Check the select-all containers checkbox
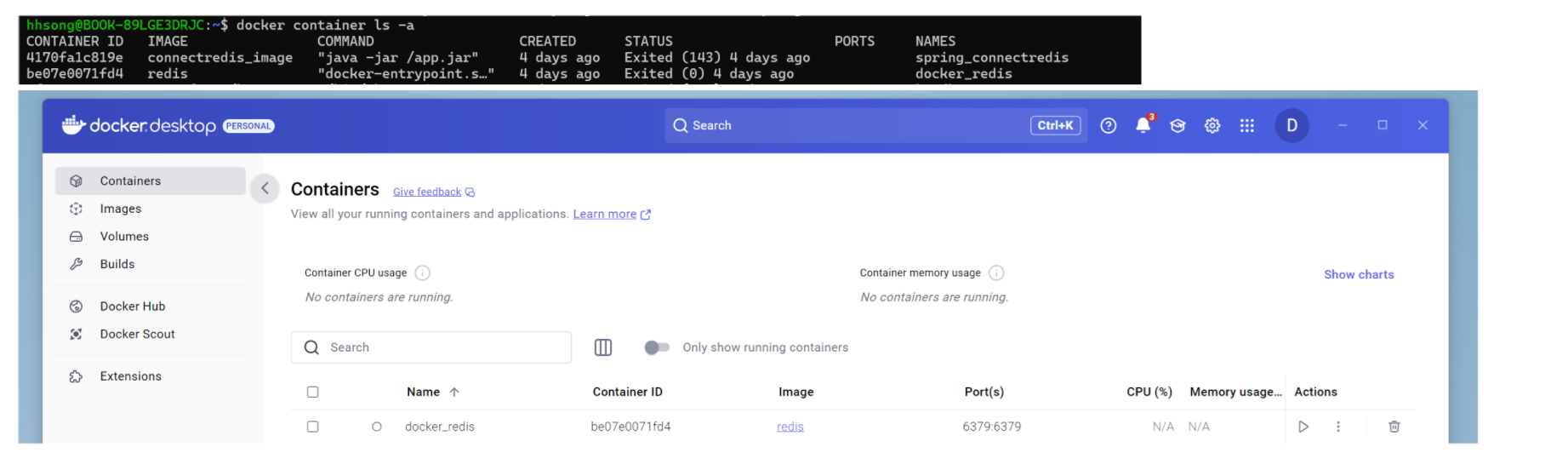The width and height of the screenshot is (1568, 476). pyautogui.click(x=313, y=392)
